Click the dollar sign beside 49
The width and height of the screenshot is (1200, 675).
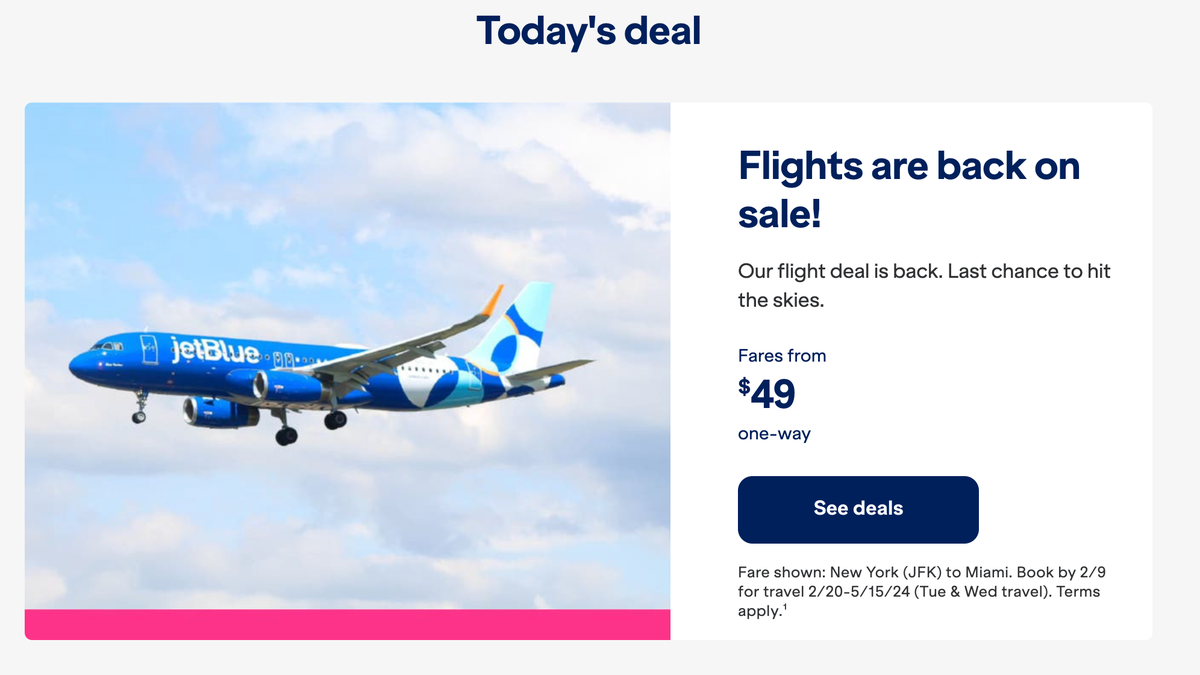(x=743, y=388)
